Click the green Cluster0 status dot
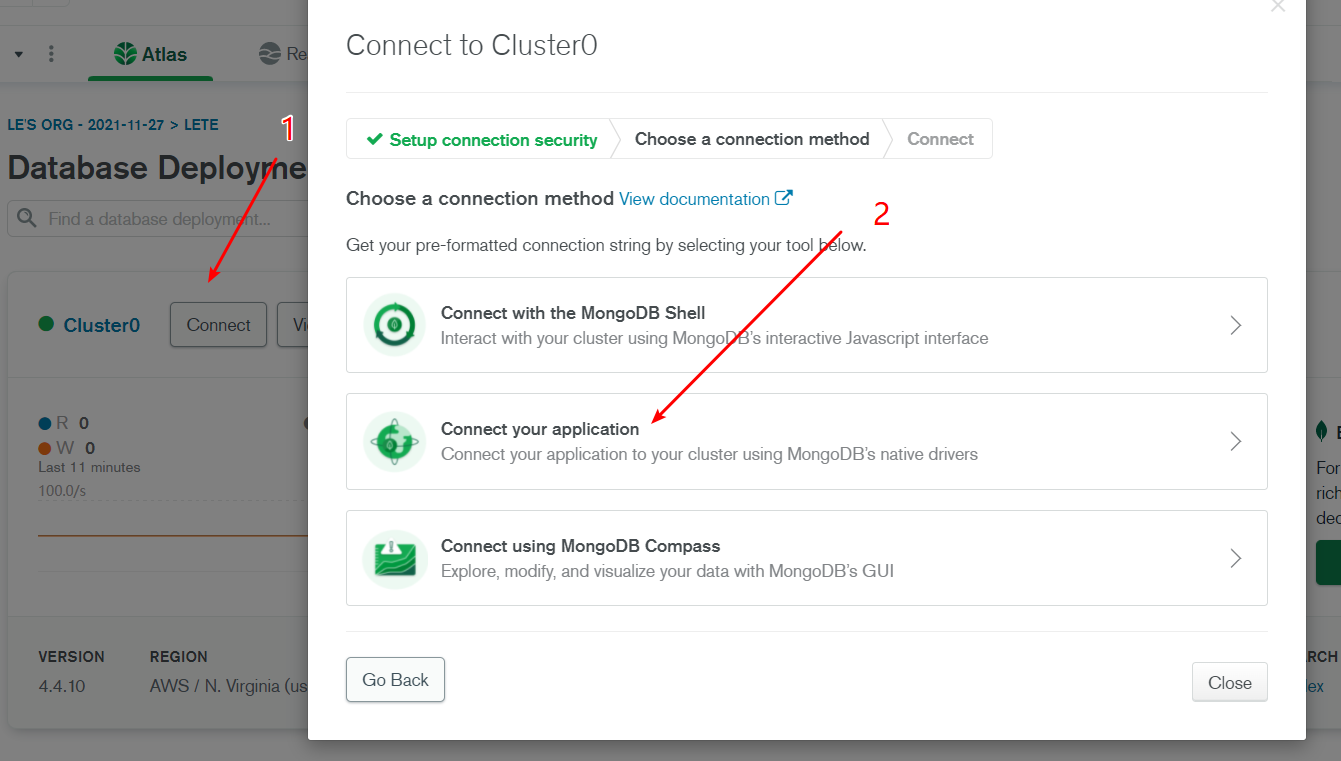 coord(46,324)
